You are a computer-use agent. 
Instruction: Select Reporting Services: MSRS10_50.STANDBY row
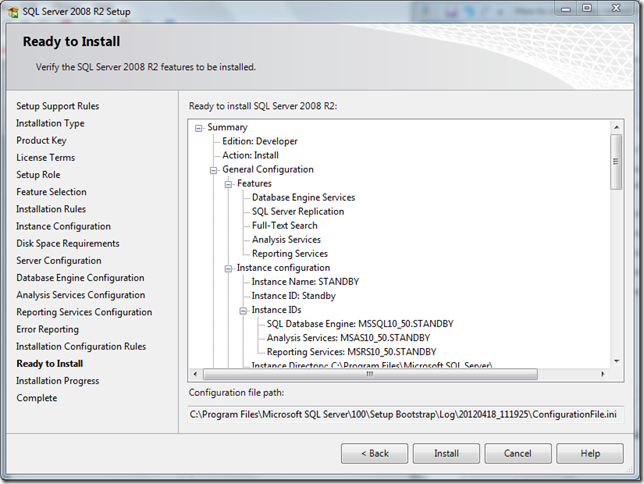[x=351, y=352]
